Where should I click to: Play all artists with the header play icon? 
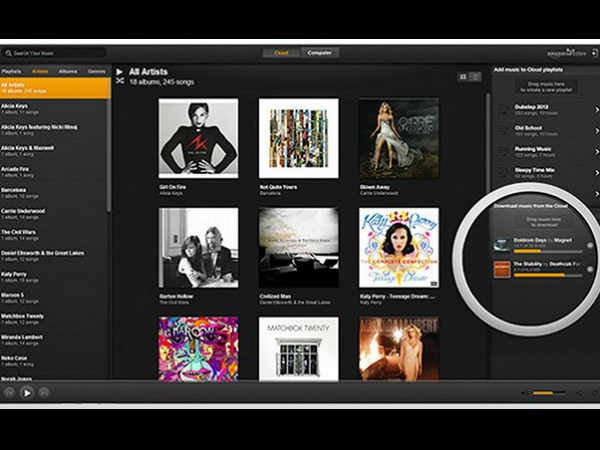119,72
